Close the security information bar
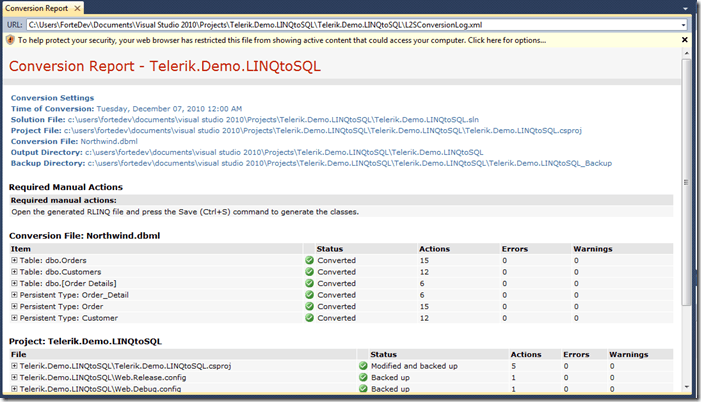This screenshot has height=402, width=701. coord(684,40)
